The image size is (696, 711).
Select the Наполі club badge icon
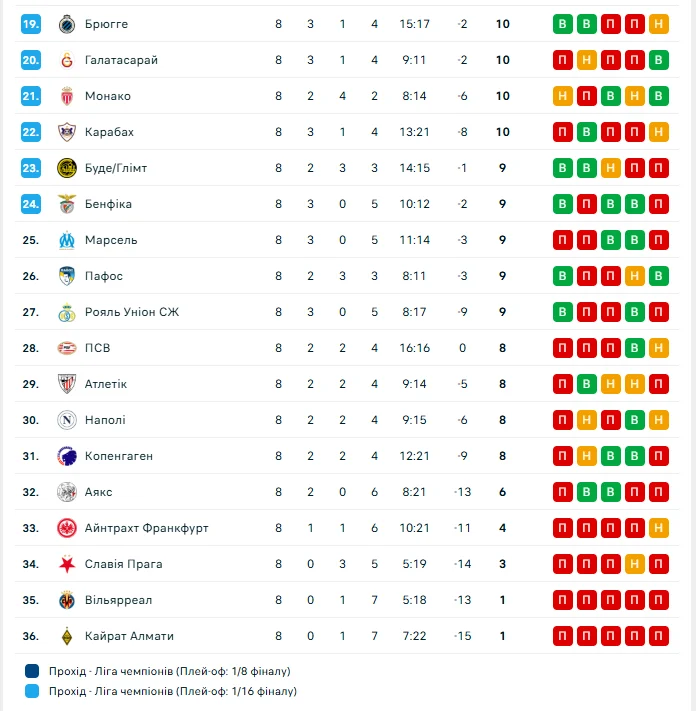pos(67,420)
